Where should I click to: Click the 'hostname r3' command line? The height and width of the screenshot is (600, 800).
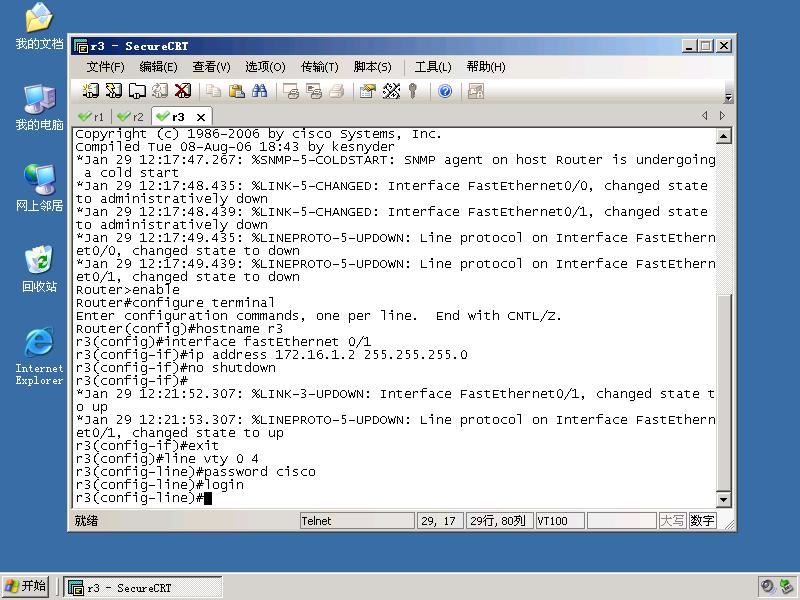coord(179,329)
